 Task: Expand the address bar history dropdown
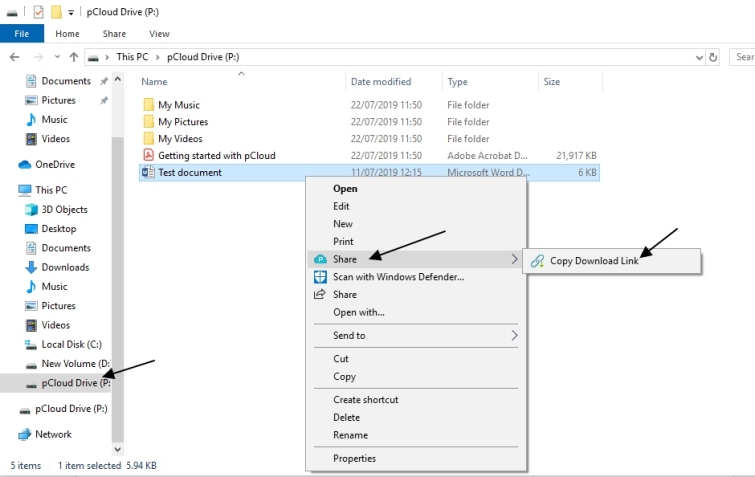[699, 57]
